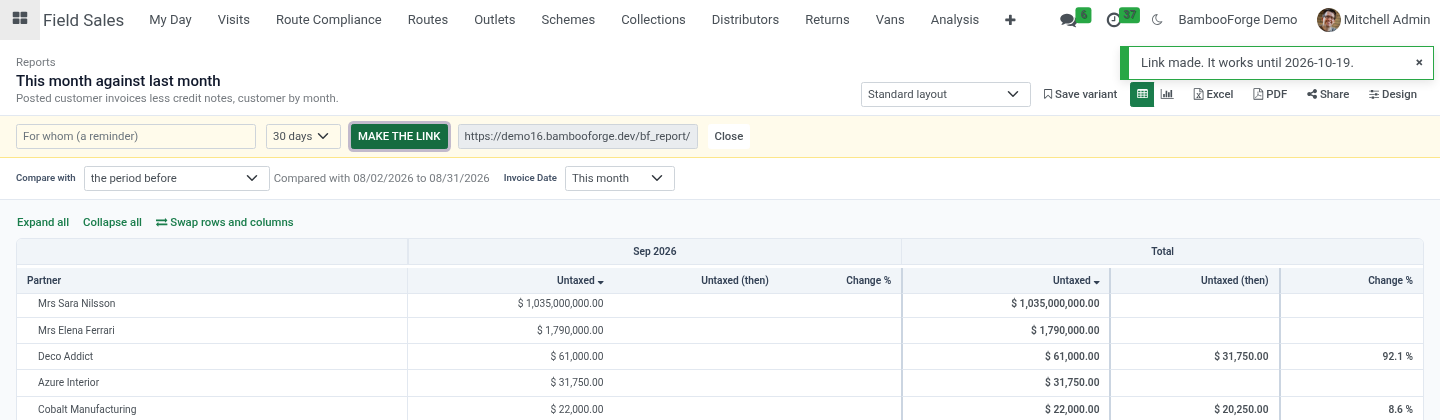This screenshot has width=1440, height=420.
Task: Click MAKE THE LINK button
Action: tap(399, 136)
